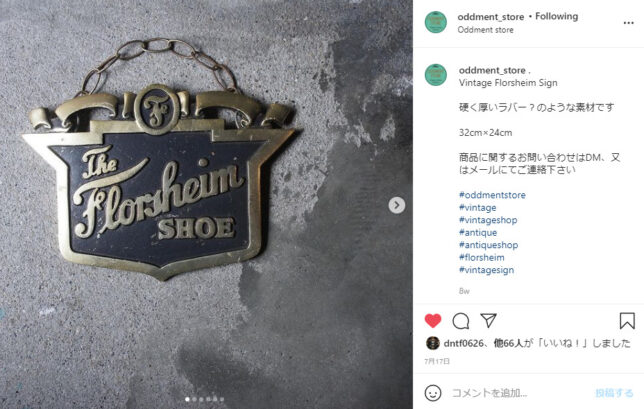Screen dimensions: 644x409
Task: Open #vintagesign hashtag
Action: coord(486,270)
